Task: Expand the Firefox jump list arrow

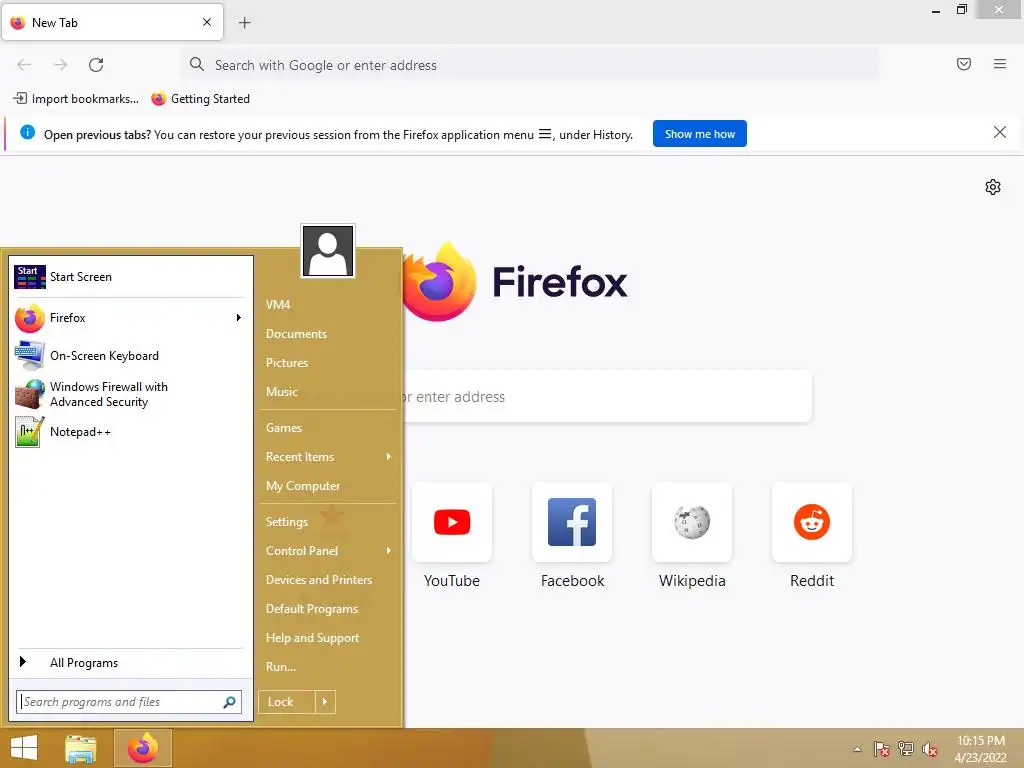Action: click(x=239, y=318)
